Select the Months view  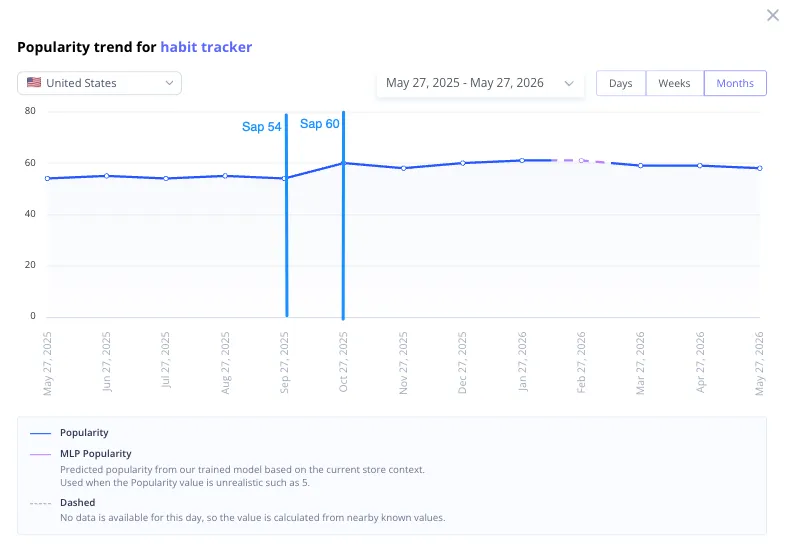coord(735,83)
